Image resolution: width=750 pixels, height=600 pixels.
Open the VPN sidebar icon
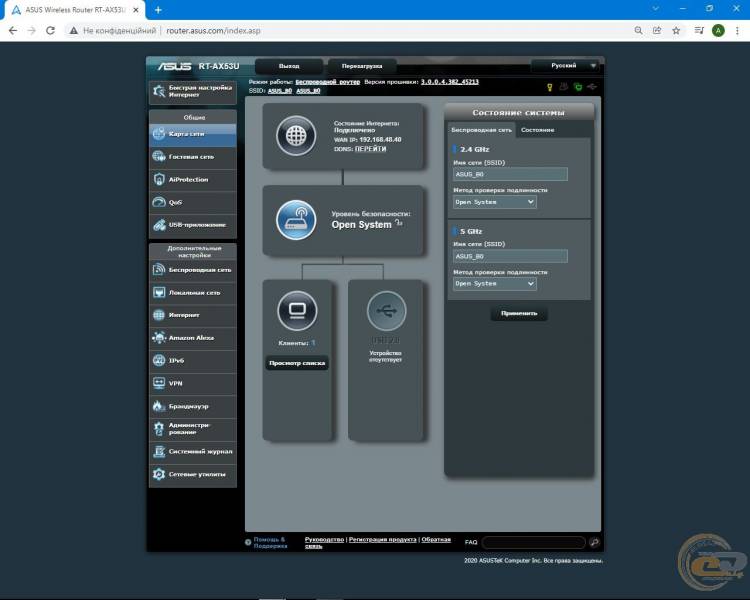[x=159, y=383]
